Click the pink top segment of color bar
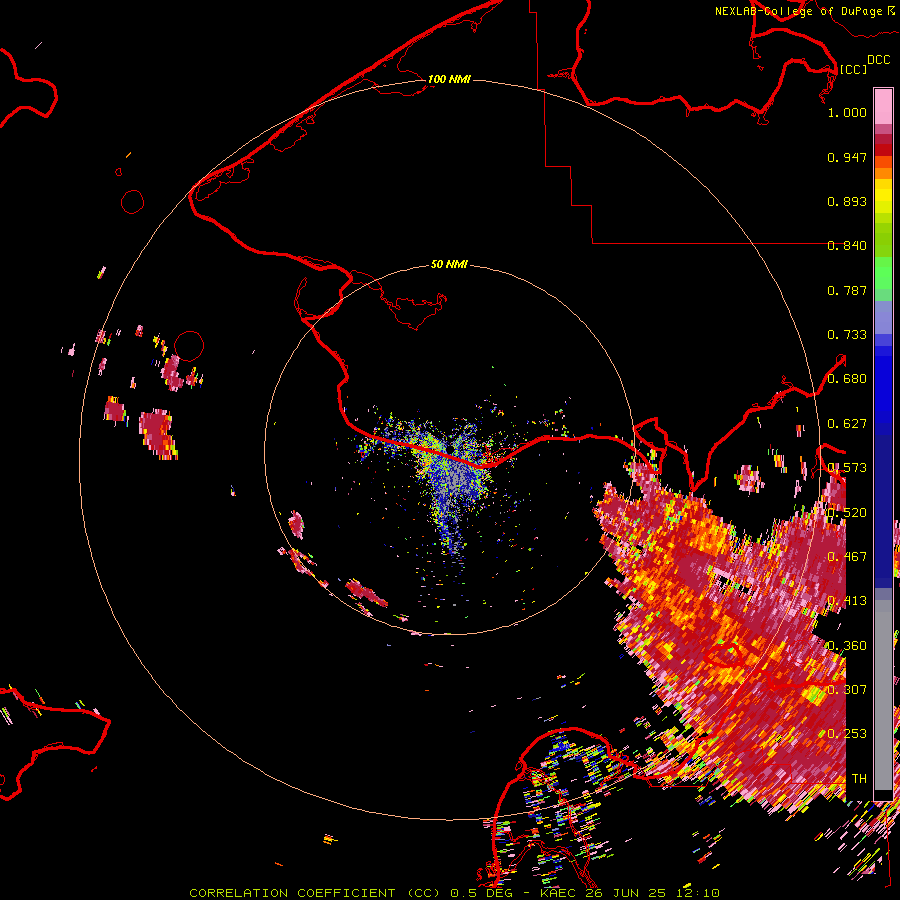The image size is (900, 900). 883,107
